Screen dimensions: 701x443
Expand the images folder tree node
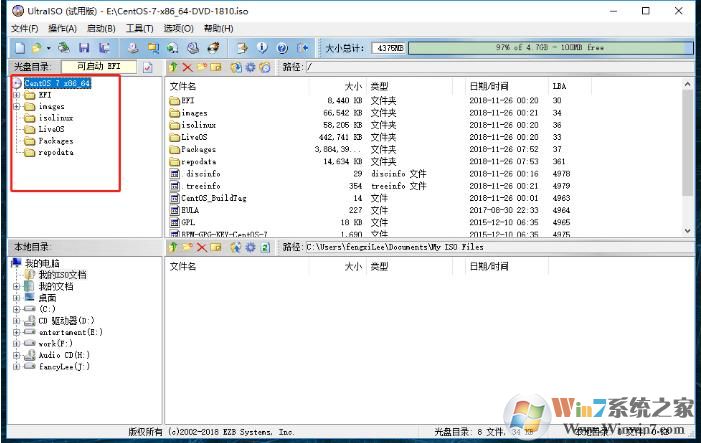point(16,106)
